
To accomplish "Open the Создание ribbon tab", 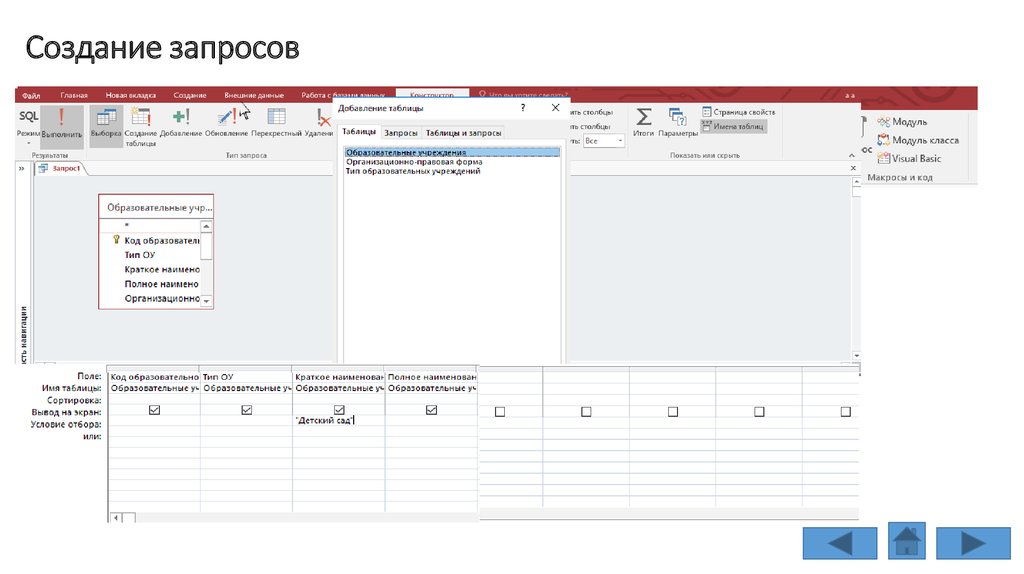I will pyautogui.click(x=189, y=95).
